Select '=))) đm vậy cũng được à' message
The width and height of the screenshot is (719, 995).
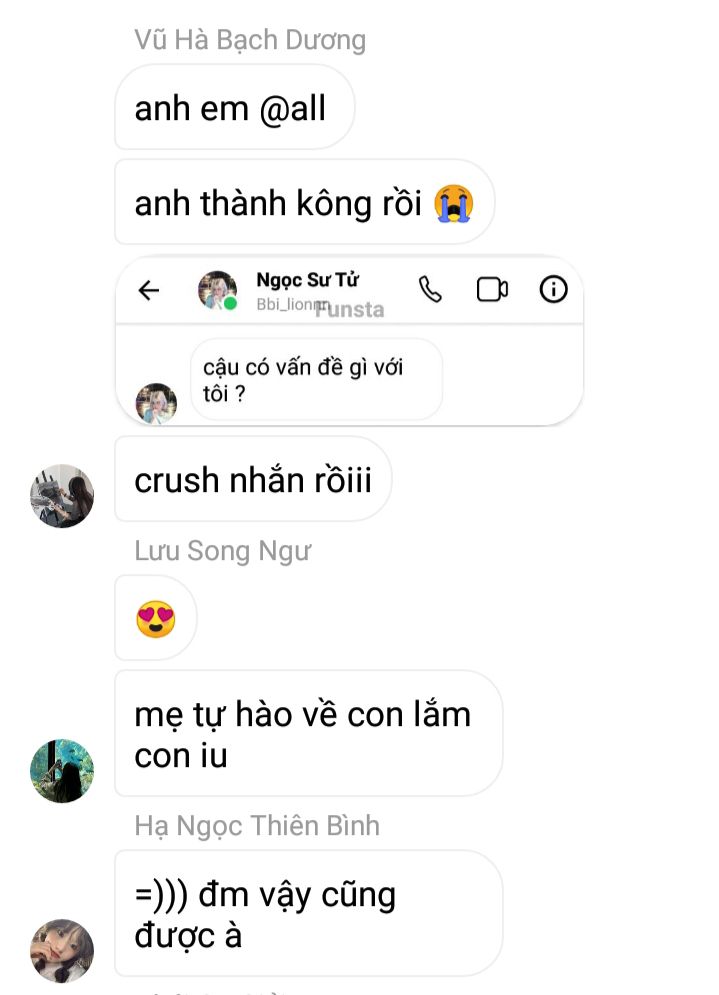[x=308, y=914]
